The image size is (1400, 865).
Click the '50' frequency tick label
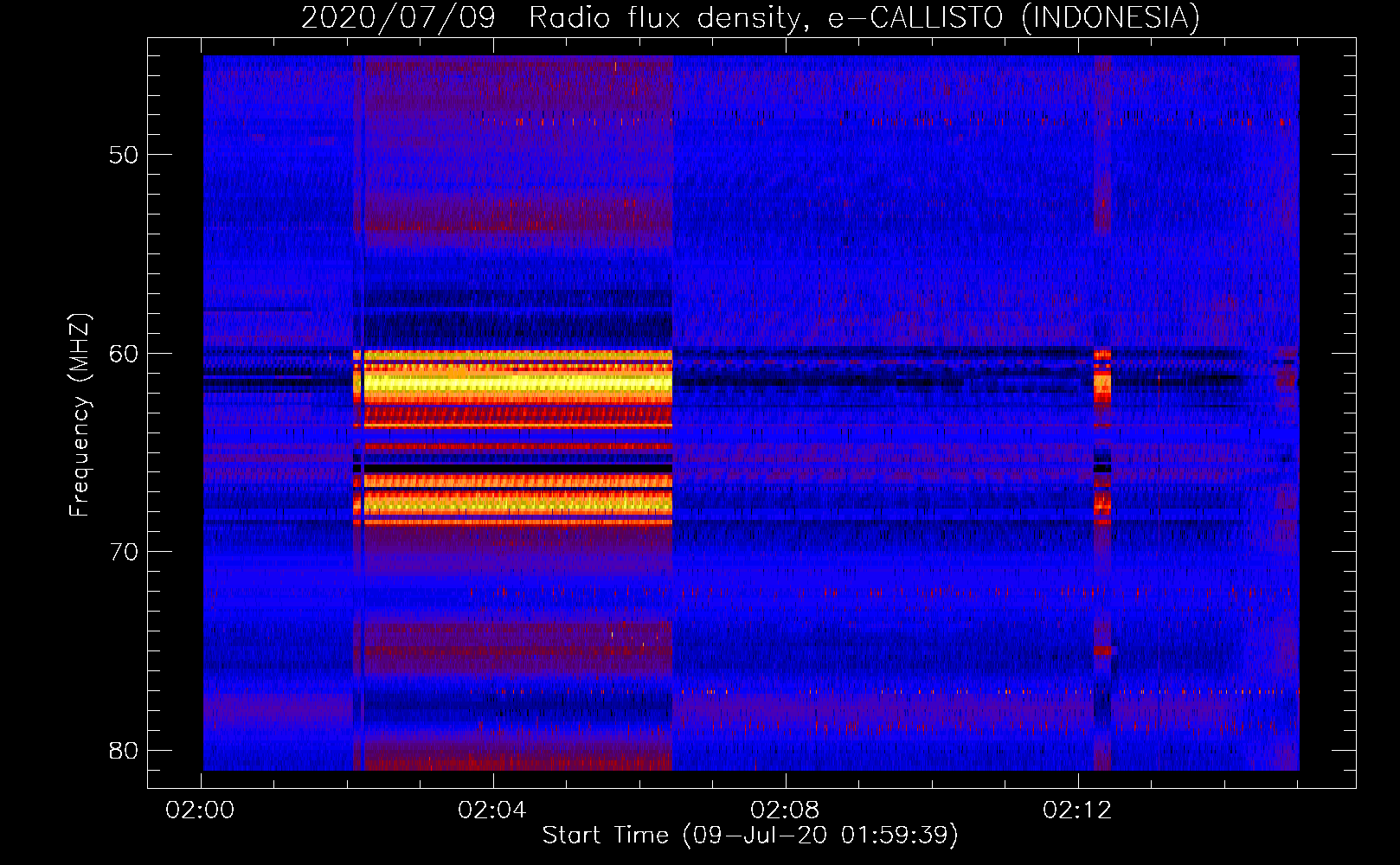click(124, 155)
